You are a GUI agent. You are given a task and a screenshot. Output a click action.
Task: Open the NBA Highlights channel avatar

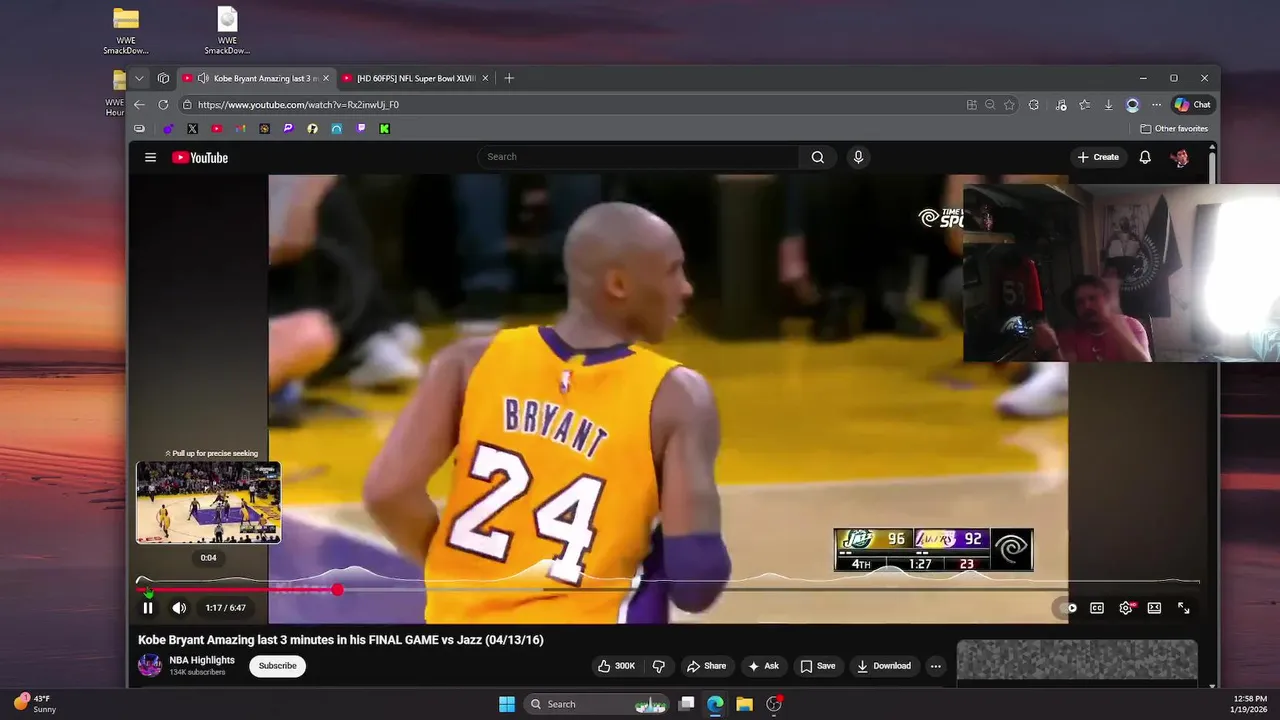pos(150,666)
